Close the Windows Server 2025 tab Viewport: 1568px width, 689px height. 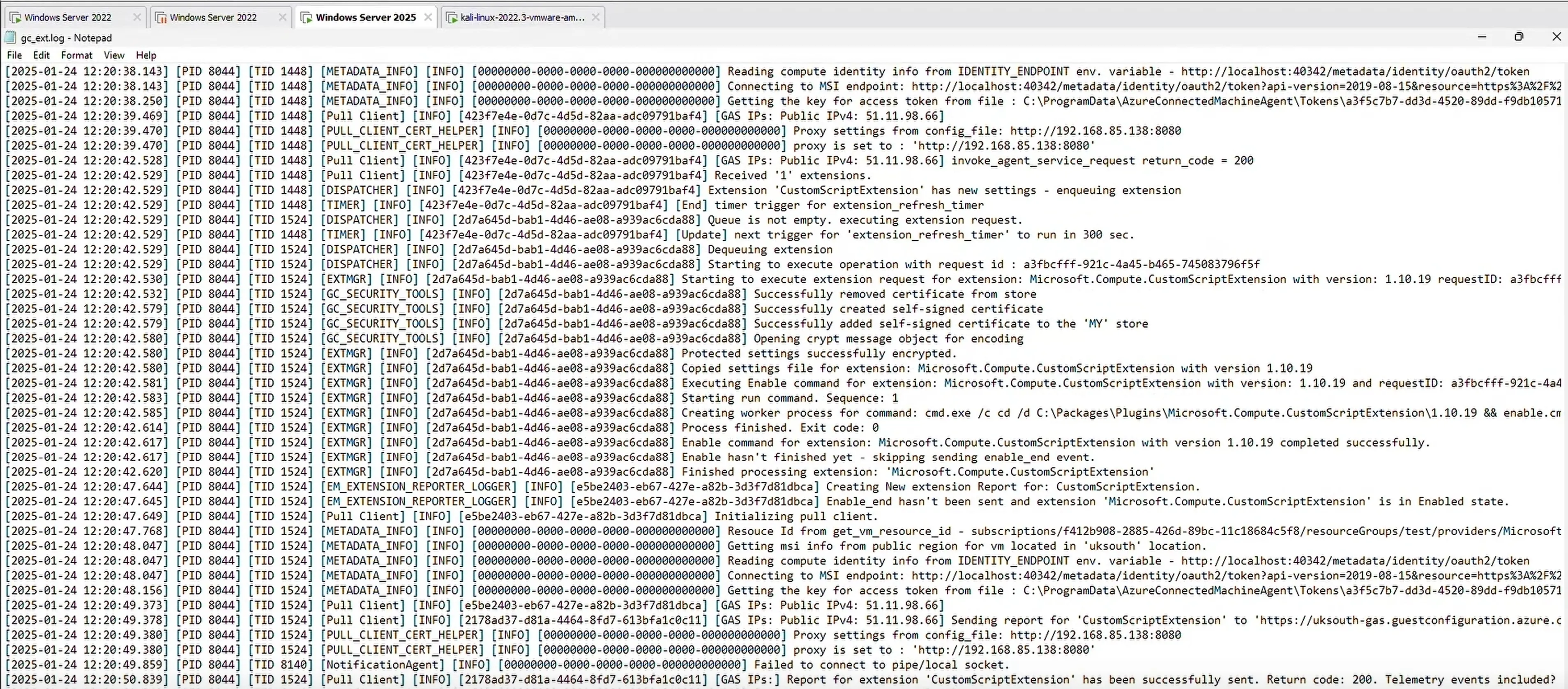(x=428, y=17)
